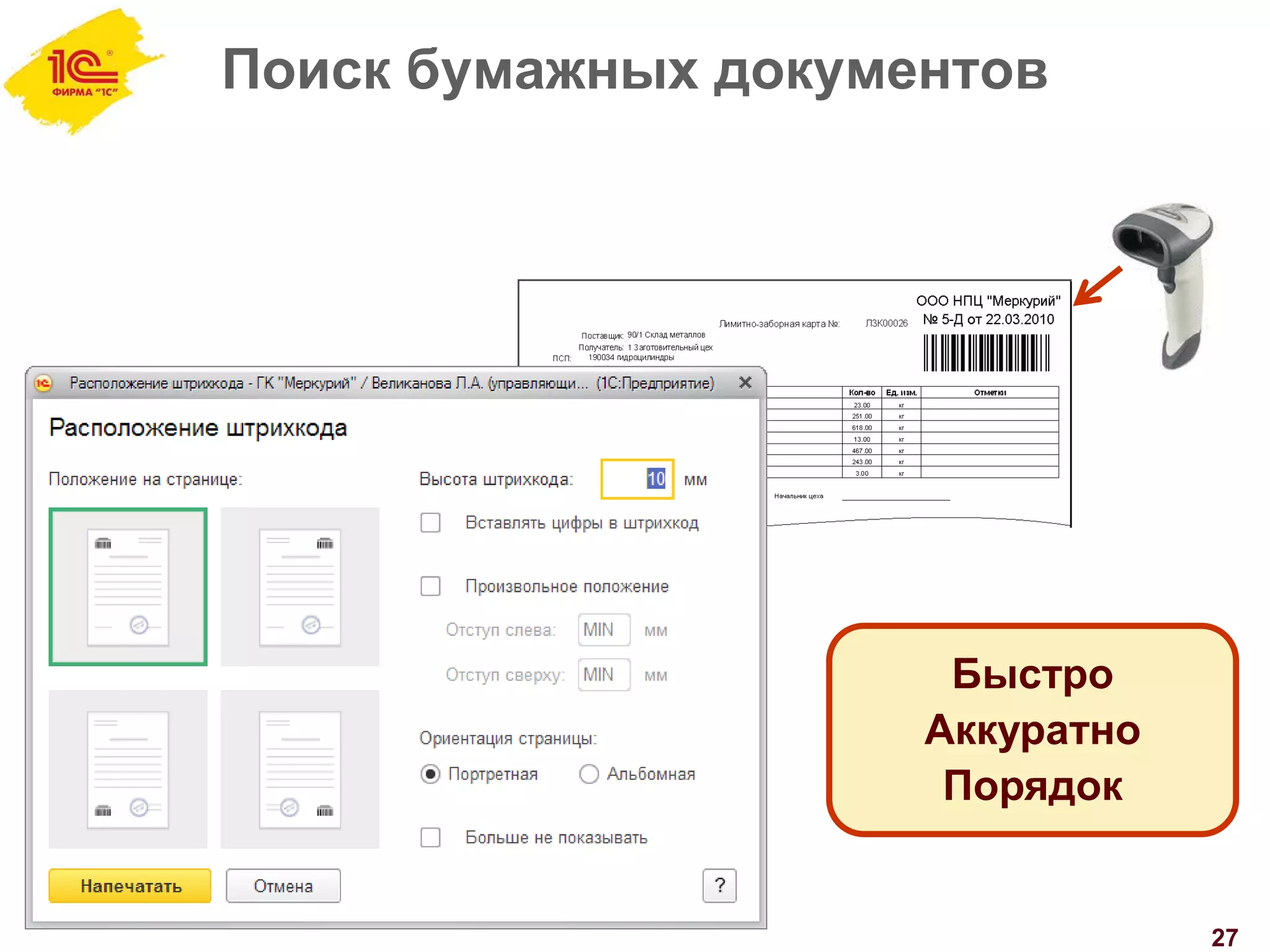The image size is (1270, 952).
Task: Click slide title 'Поиск бумажных документов'
Action: click(634, 71)
